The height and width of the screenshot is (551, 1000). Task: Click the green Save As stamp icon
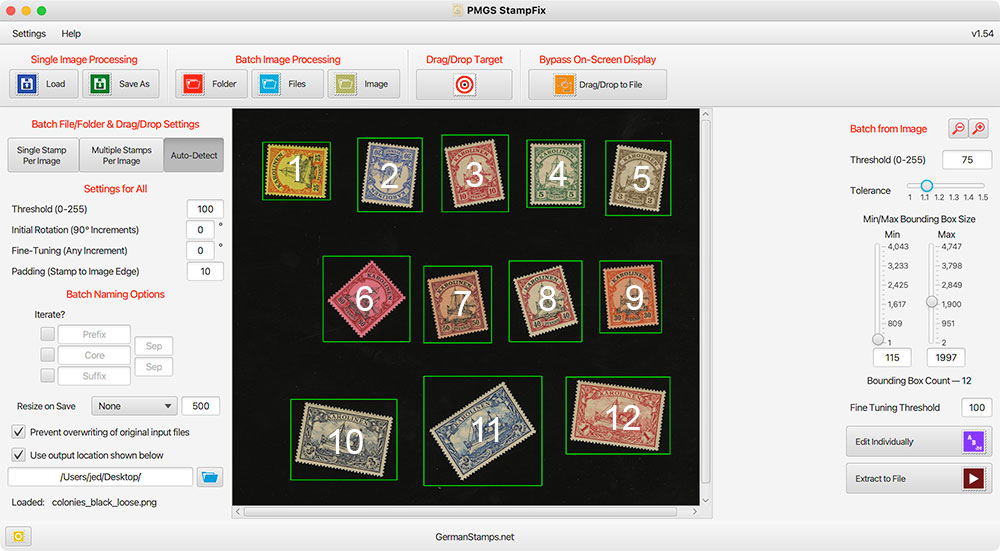tap(100, 84)
